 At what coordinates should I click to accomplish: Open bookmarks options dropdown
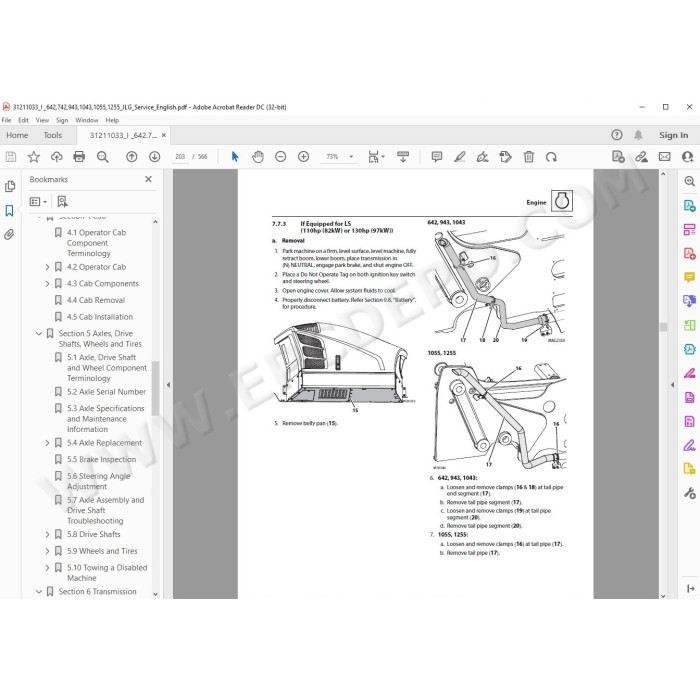(38, 202)
